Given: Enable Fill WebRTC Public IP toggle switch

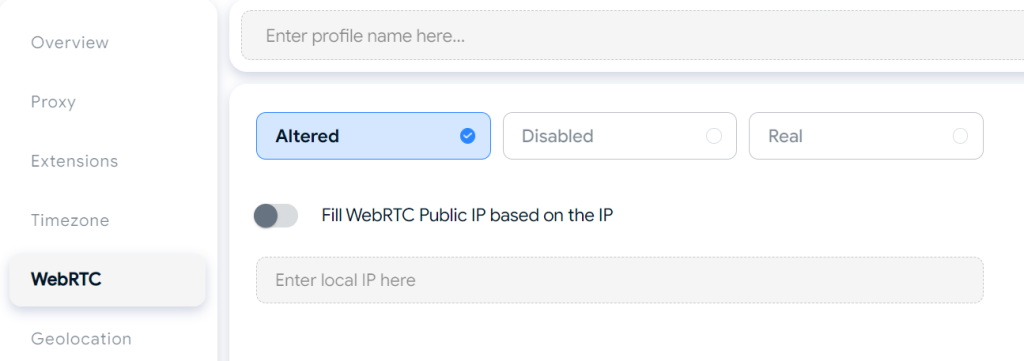Looking at the screenshot, I should pos(276,215).
